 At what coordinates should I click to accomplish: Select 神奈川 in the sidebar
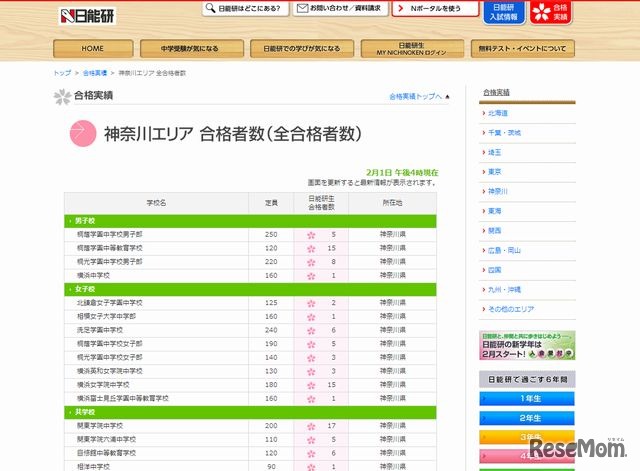pos(498,191)
